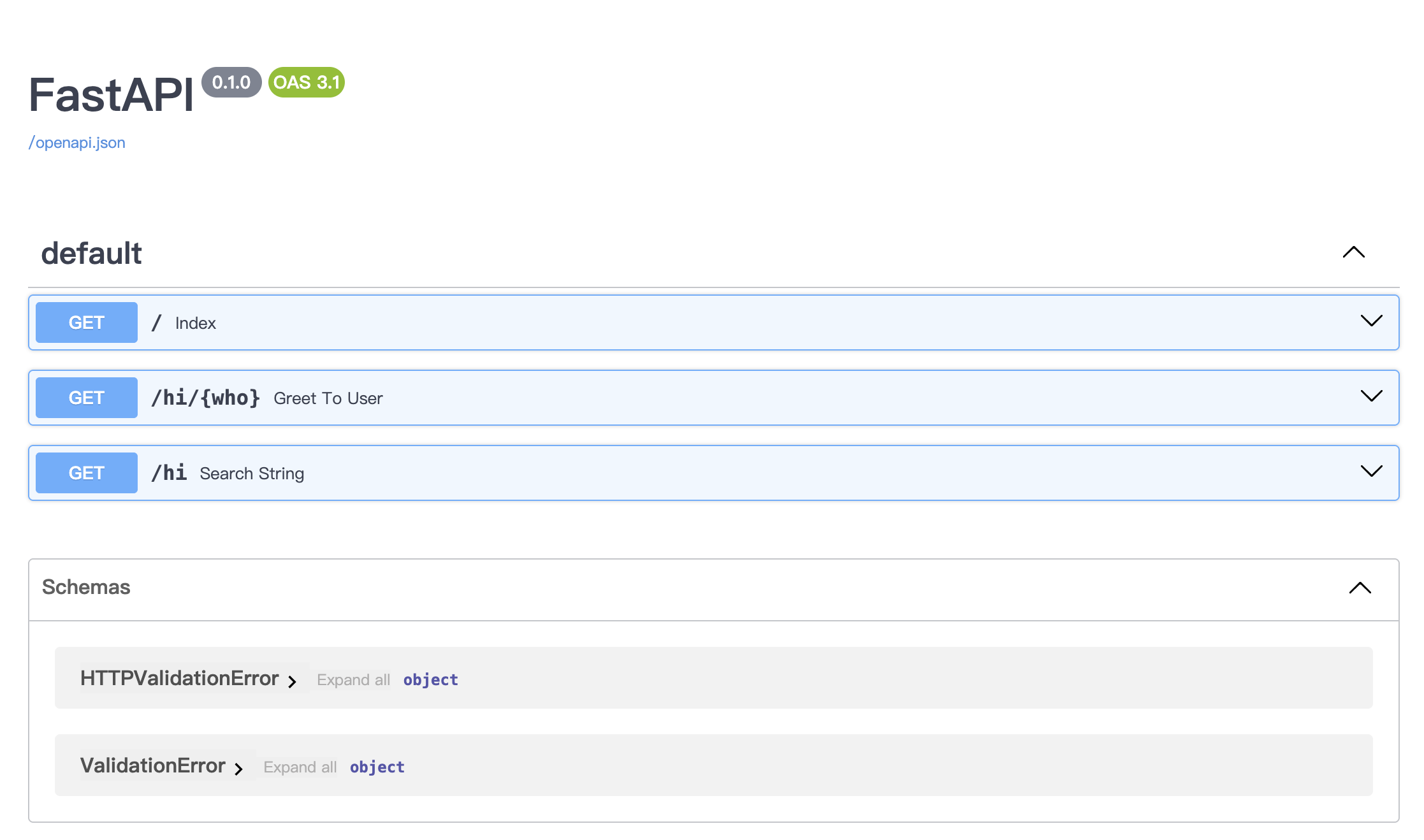This screenshot has height=840, width=1424.
Task: Open the /openapi.json specification link
Action: tap(76, 142)
